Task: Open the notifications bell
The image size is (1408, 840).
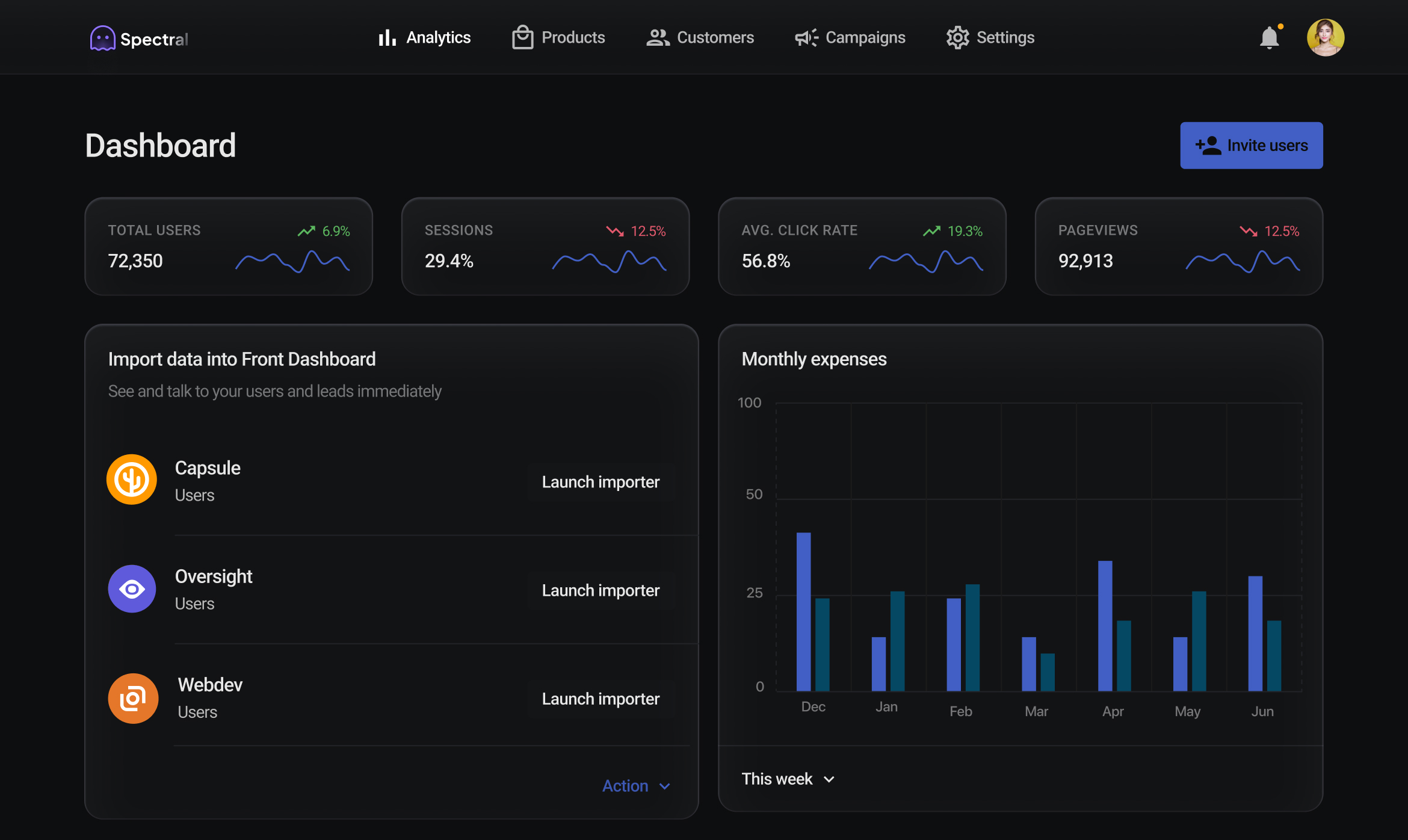Action: [1269, 38]
